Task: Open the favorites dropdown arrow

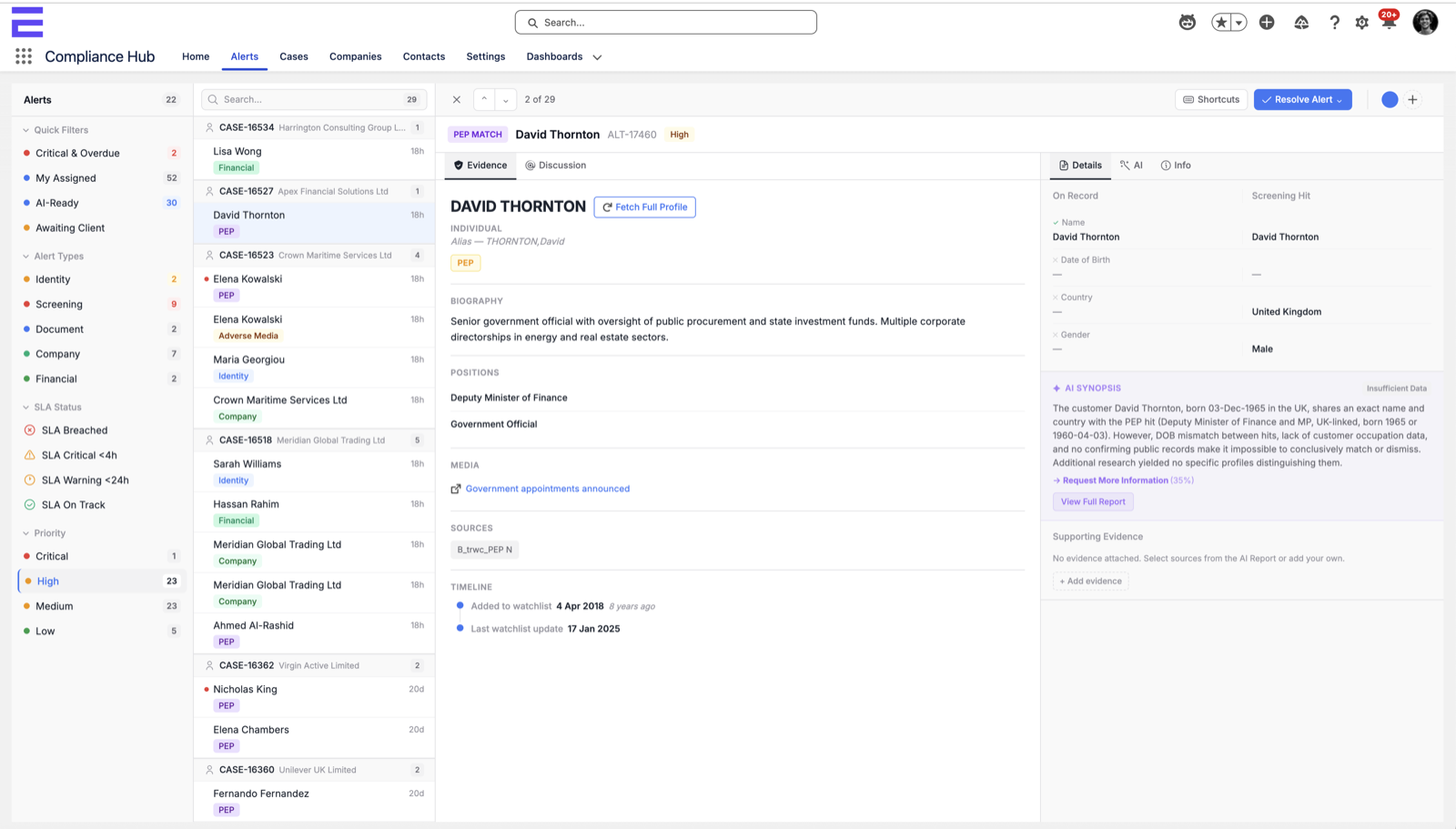Action: (1239, 23)
